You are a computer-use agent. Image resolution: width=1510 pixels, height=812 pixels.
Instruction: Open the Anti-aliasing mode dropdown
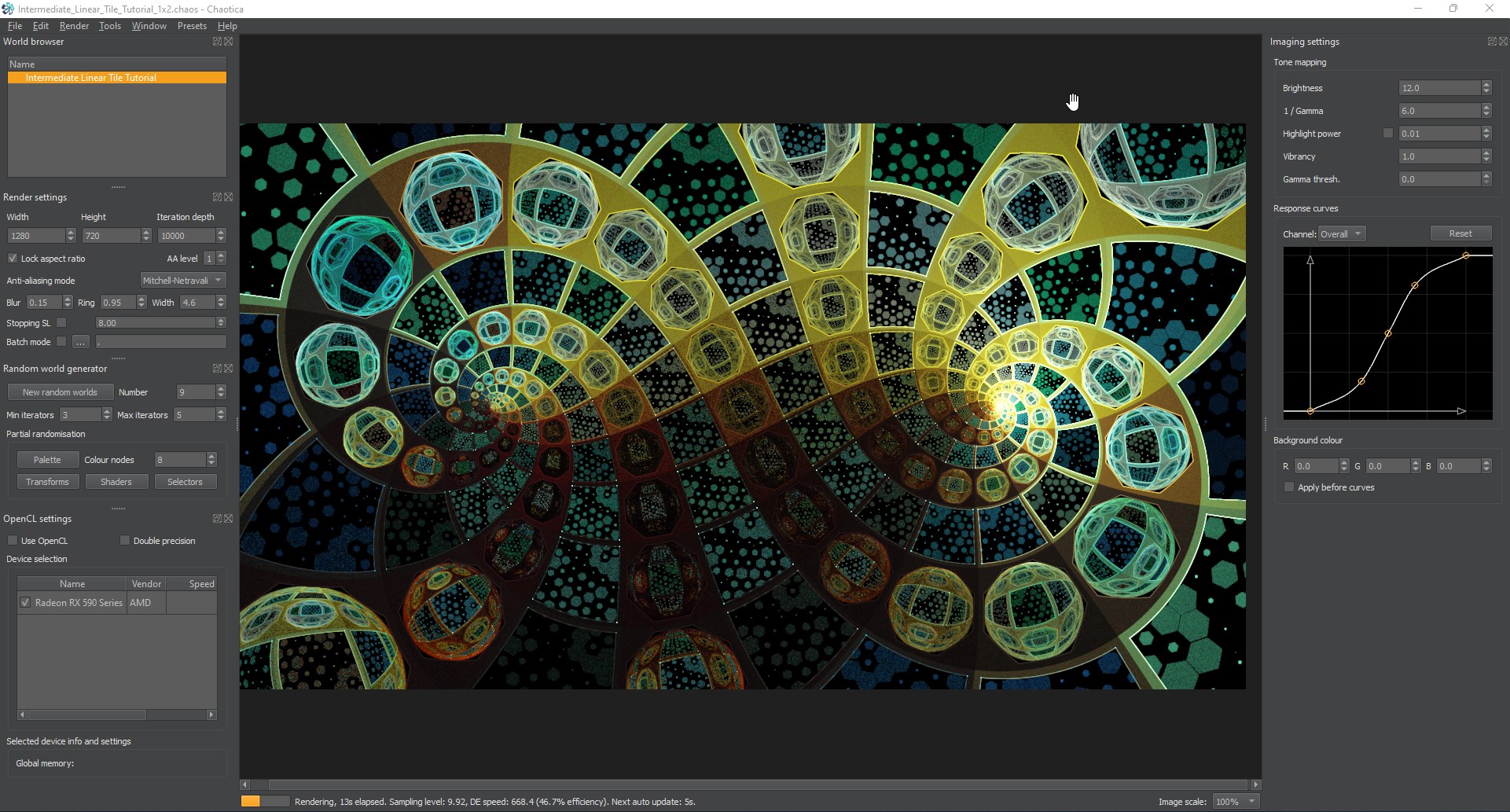click(x=183, y=281)
